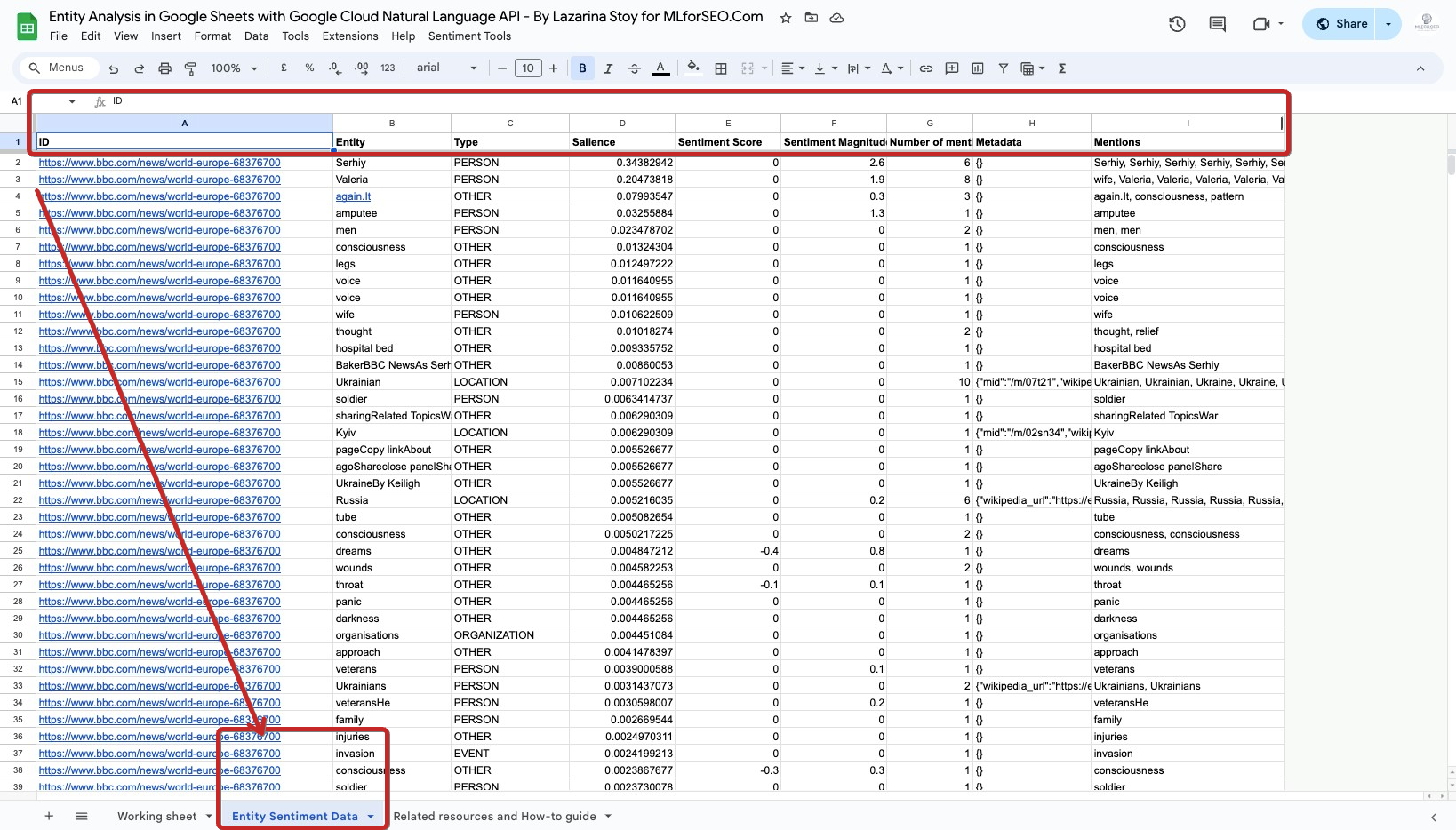1456x830 pixels.
Task: Open the Google Sheets home logo
Action: [27, 27]
